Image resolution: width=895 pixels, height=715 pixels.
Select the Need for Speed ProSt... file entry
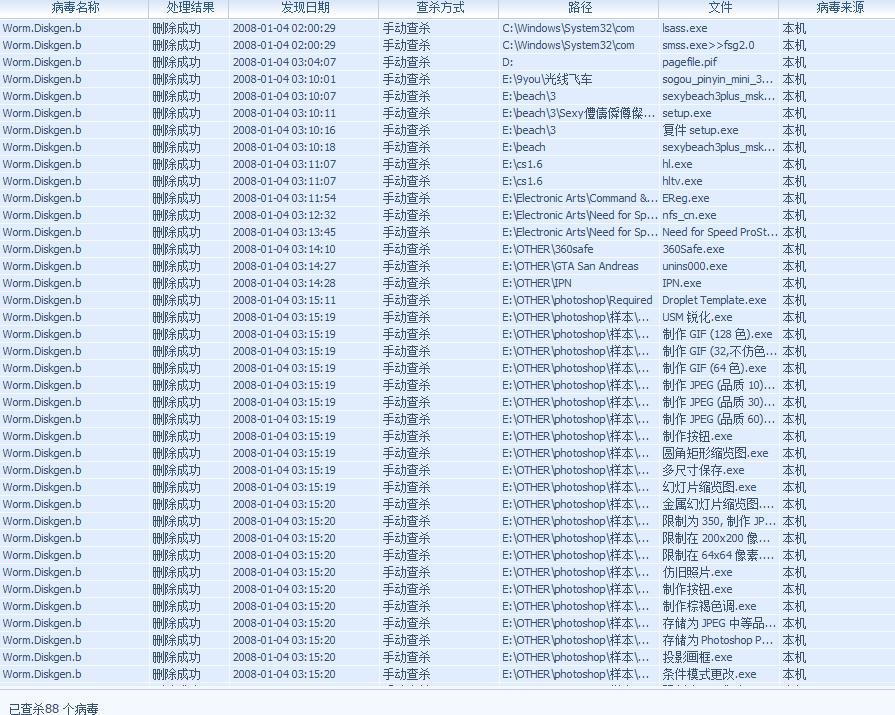pos(719,232)
